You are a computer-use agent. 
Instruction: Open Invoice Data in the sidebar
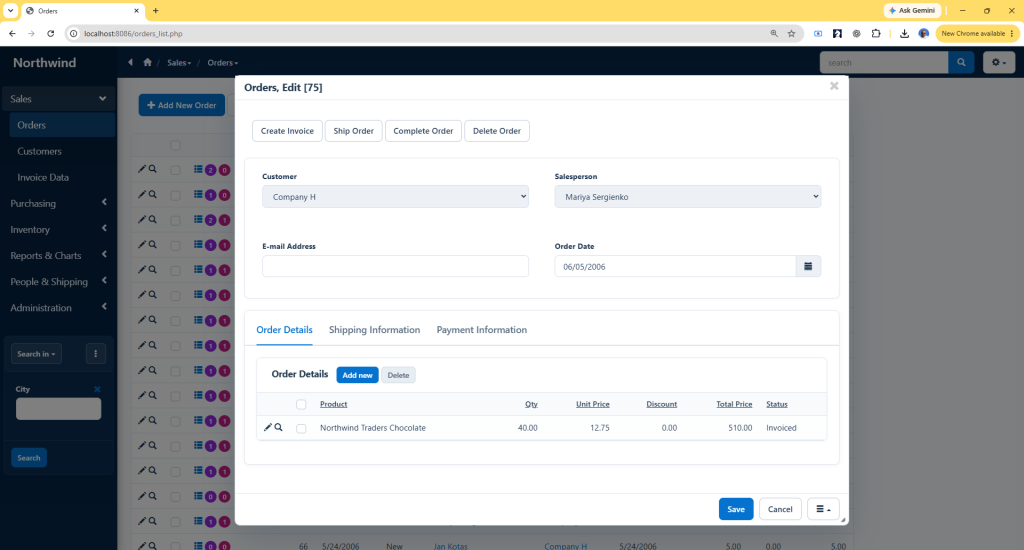(x=62, y=177)
